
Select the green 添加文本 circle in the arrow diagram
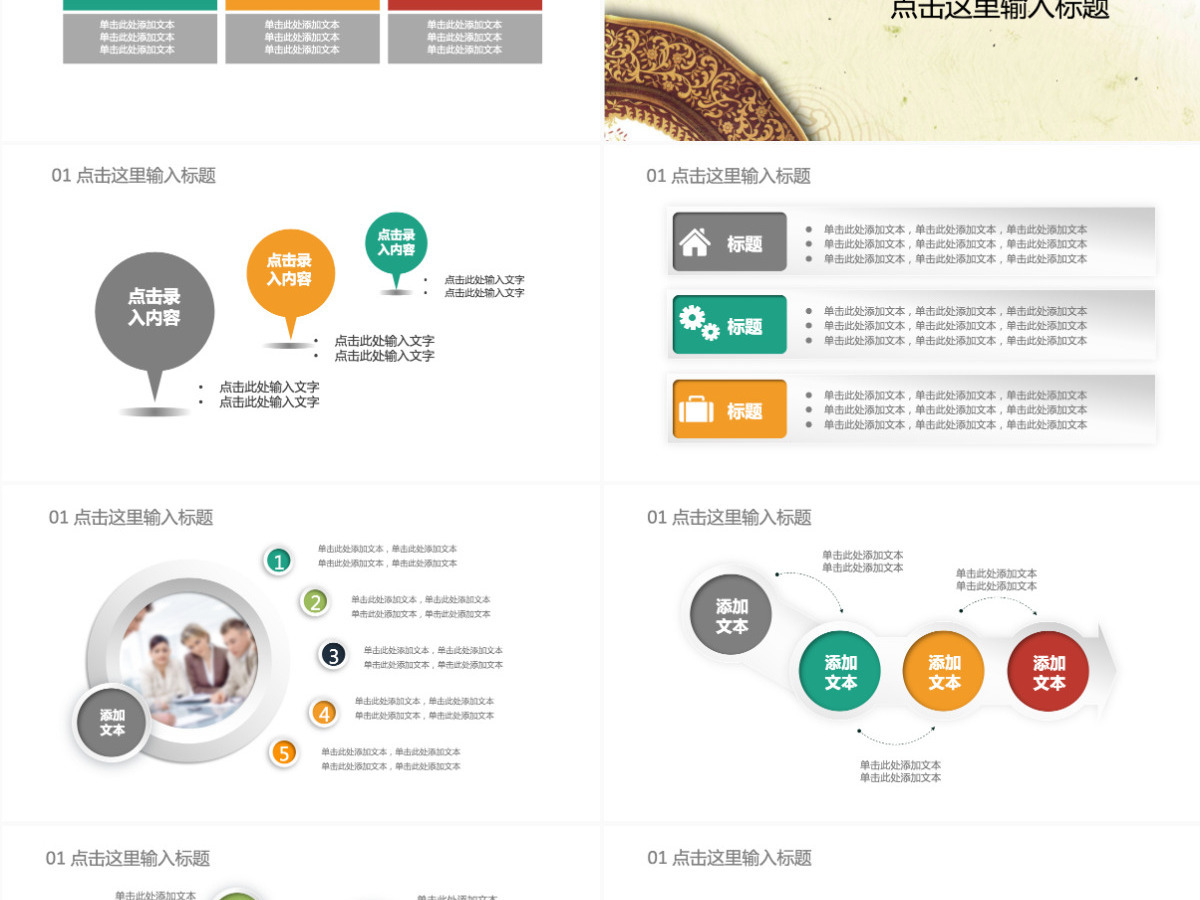point(840,672)
